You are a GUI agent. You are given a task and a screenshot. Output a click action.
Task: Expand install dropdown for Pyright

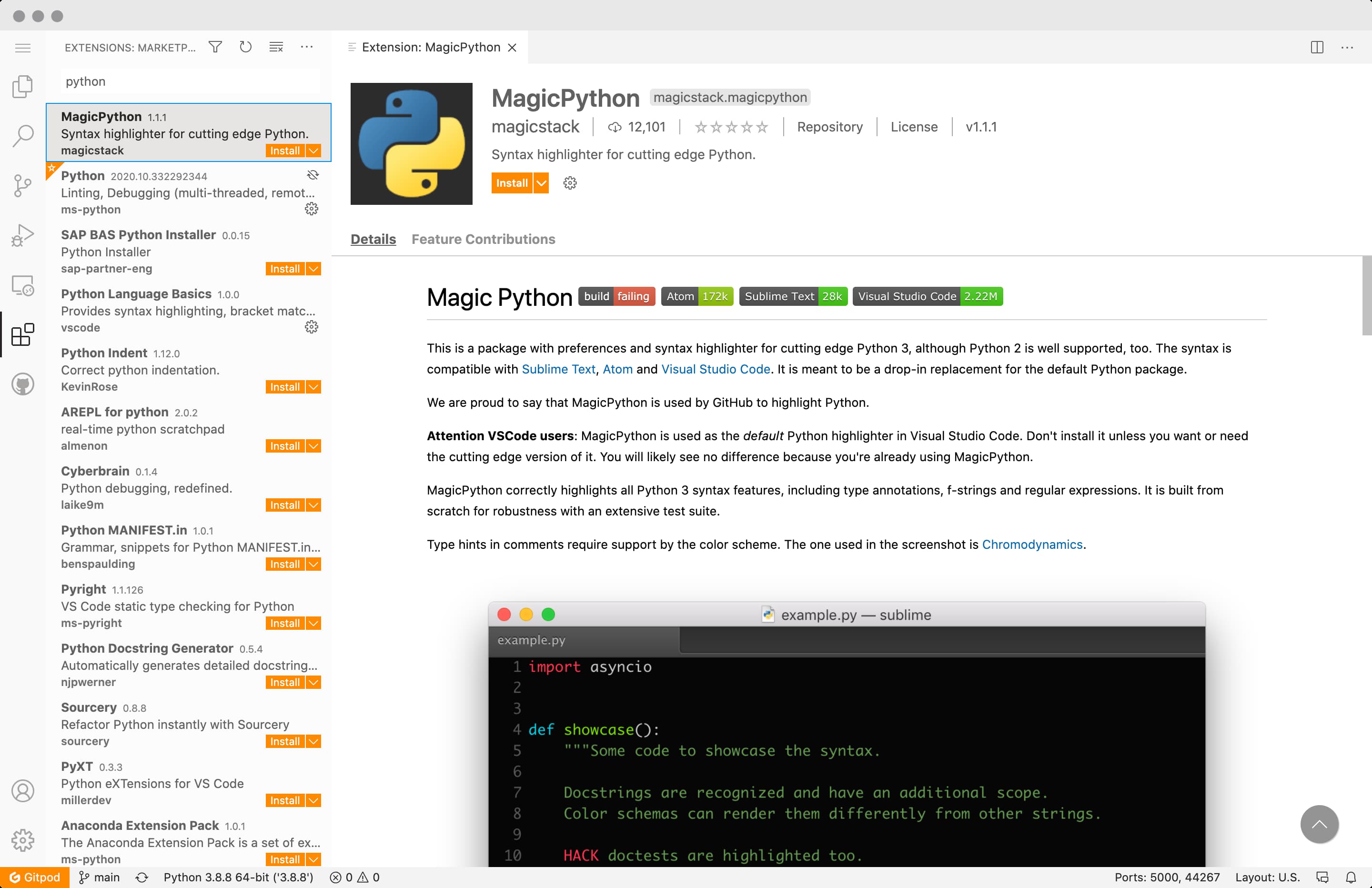click(x=313, y=623)
